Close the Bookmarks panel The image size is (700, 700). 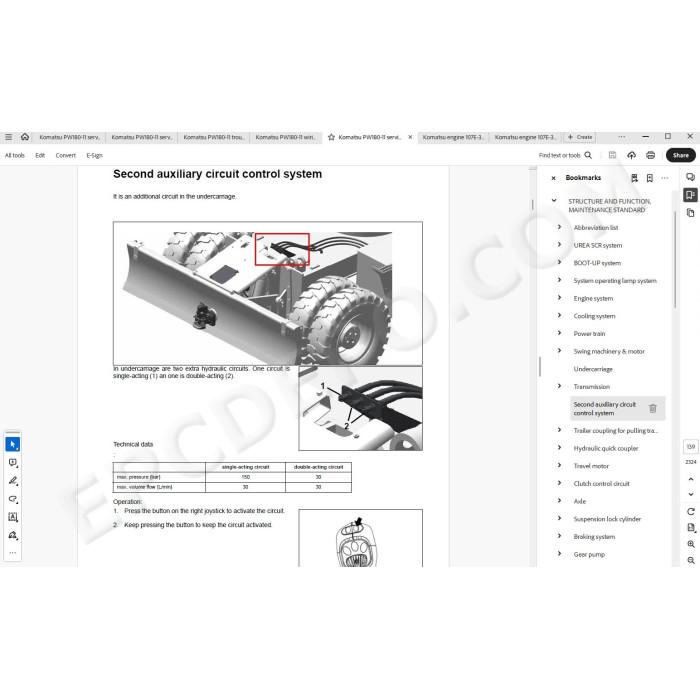554,178
